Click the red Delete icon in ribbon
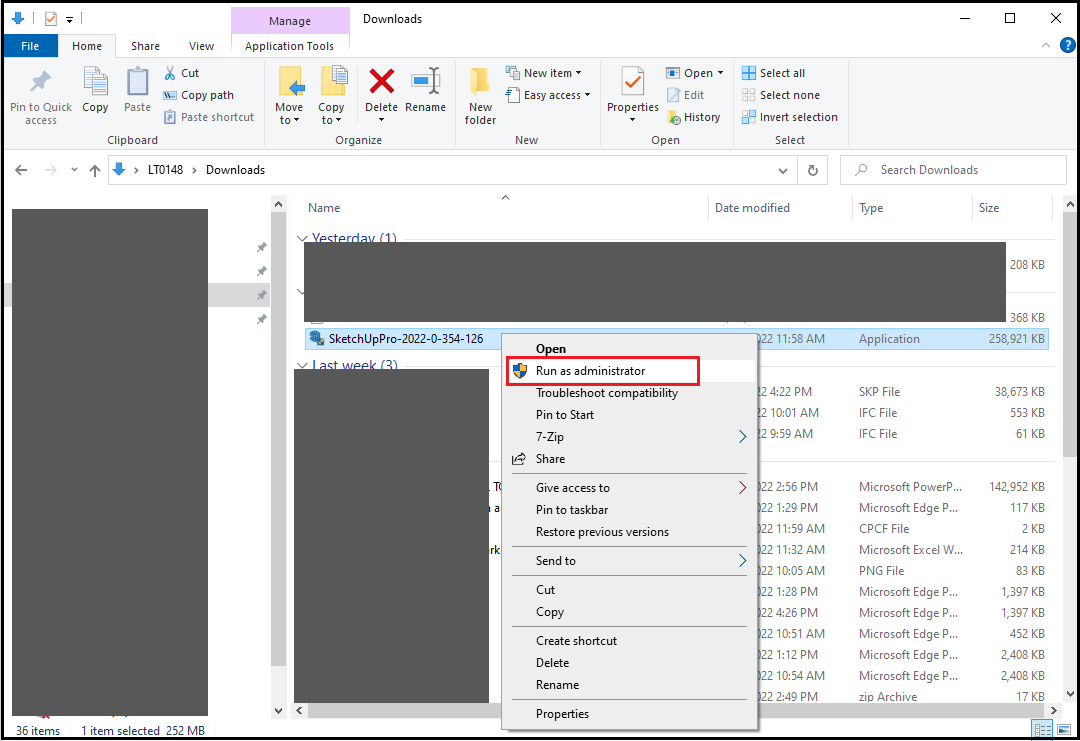Screen dimensions: 1080x741 [x=381, y=82]
